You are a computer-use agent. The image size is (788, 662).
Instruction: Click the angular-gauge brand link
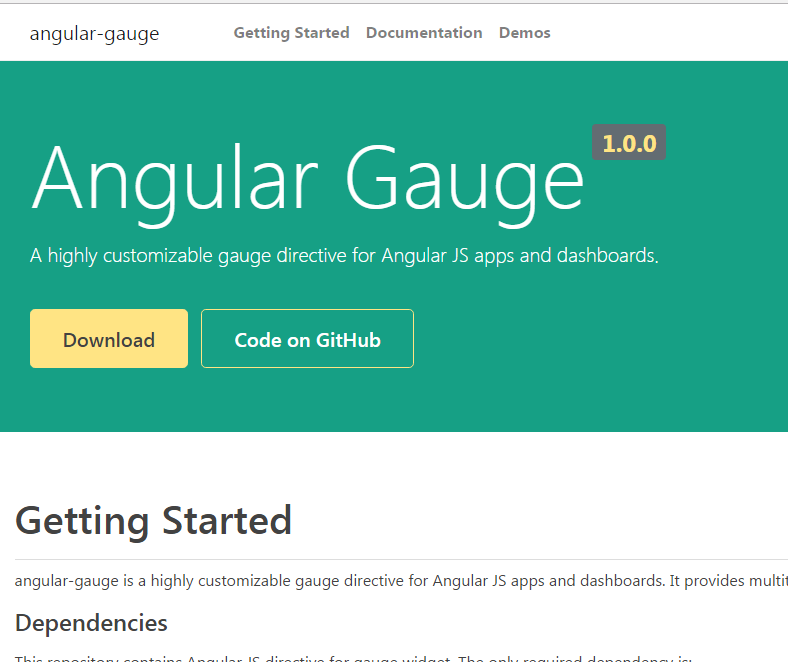(x=94, y=33)
